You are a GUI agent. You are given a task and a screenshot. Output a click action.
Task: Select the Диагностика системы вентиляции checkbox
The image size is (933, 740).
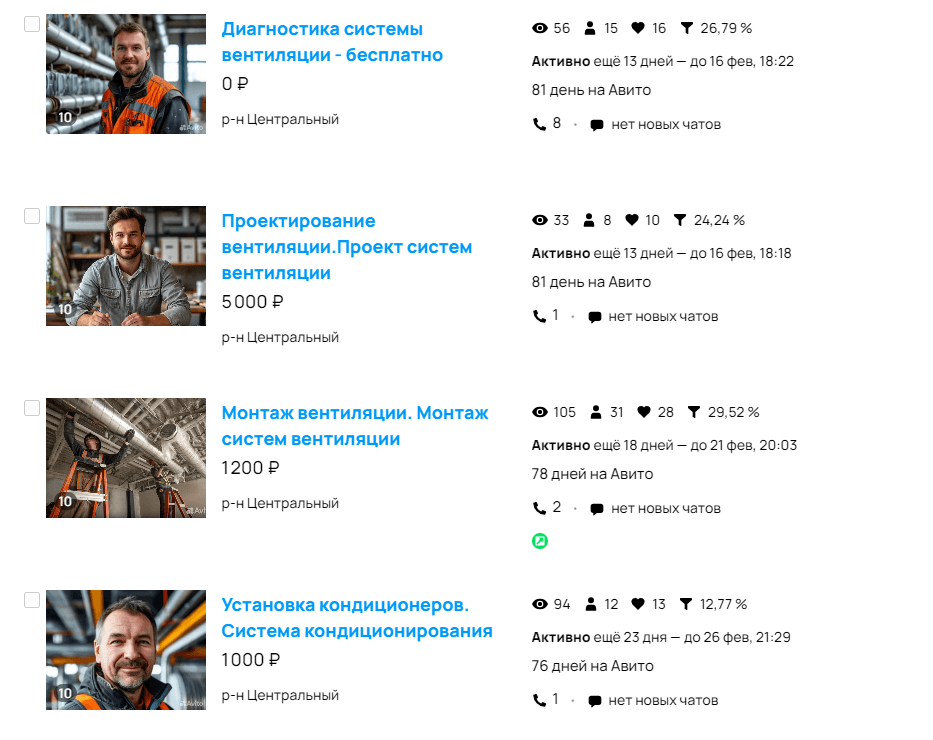pos(32,24)
